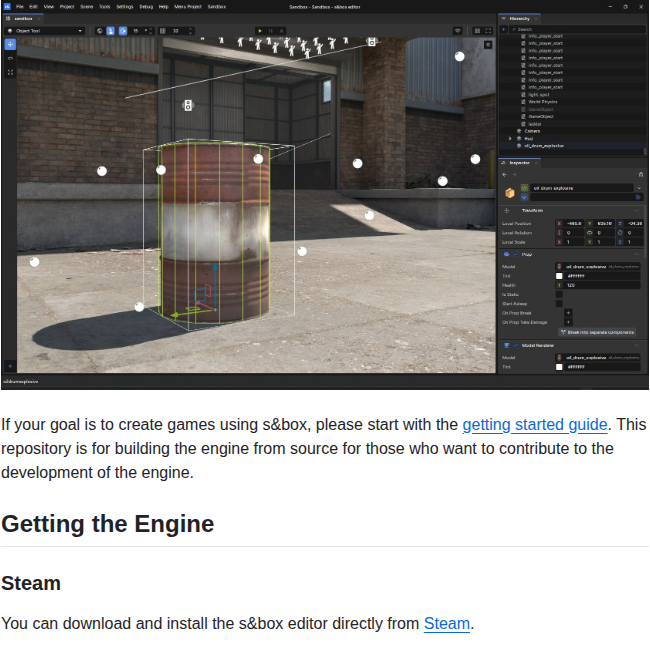Expand the Hud tree arrow

[x=510, y=139]
